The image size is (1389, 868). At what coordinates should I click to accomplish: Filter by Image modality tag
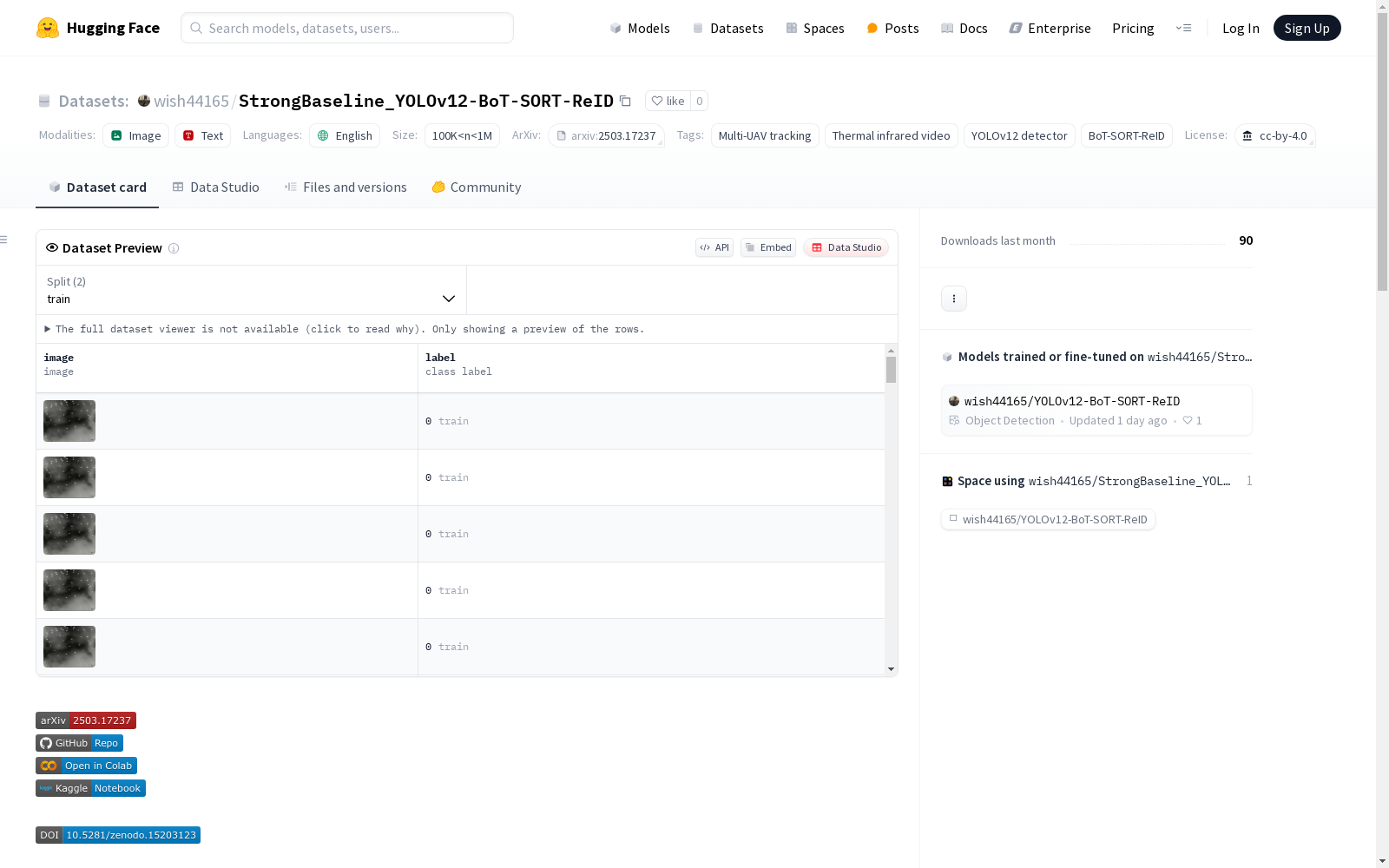click(x=136, y=135)
